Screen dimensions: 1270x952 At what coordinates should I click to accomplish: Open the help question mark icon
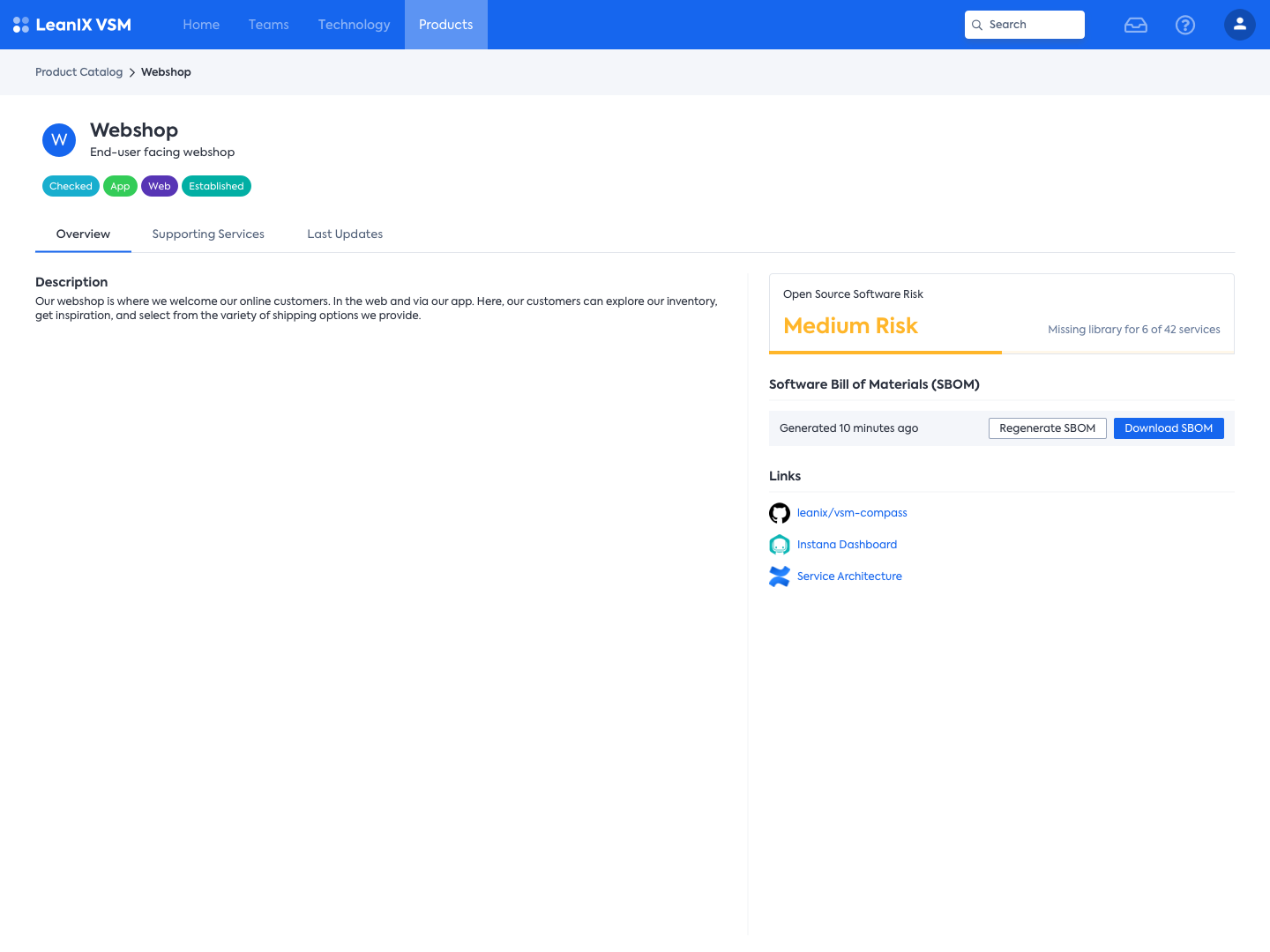pyautogui.click(x=1185, y=25)
